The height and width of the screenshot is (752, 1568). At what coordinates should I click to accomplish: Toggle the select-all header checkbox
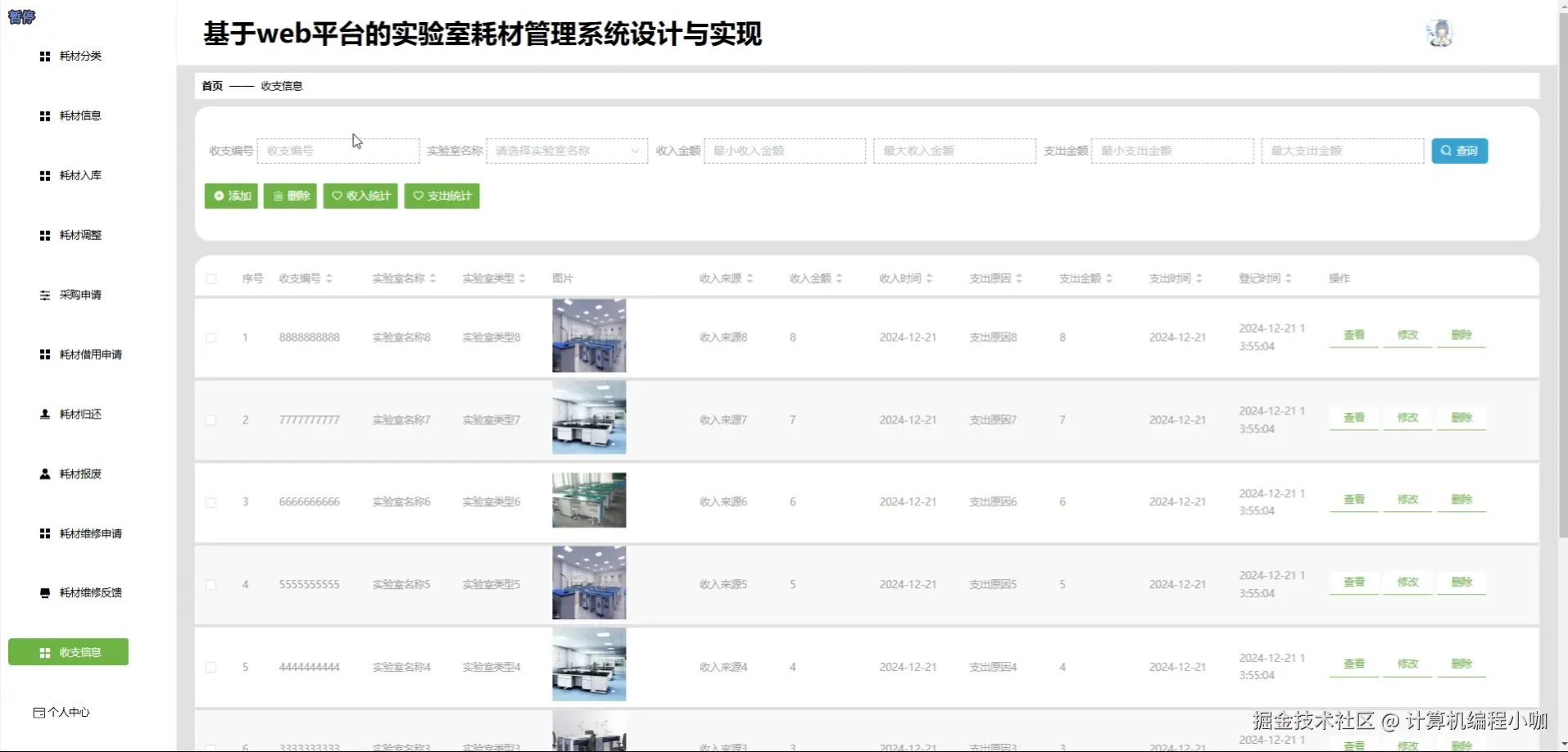(x=211, y=279)
